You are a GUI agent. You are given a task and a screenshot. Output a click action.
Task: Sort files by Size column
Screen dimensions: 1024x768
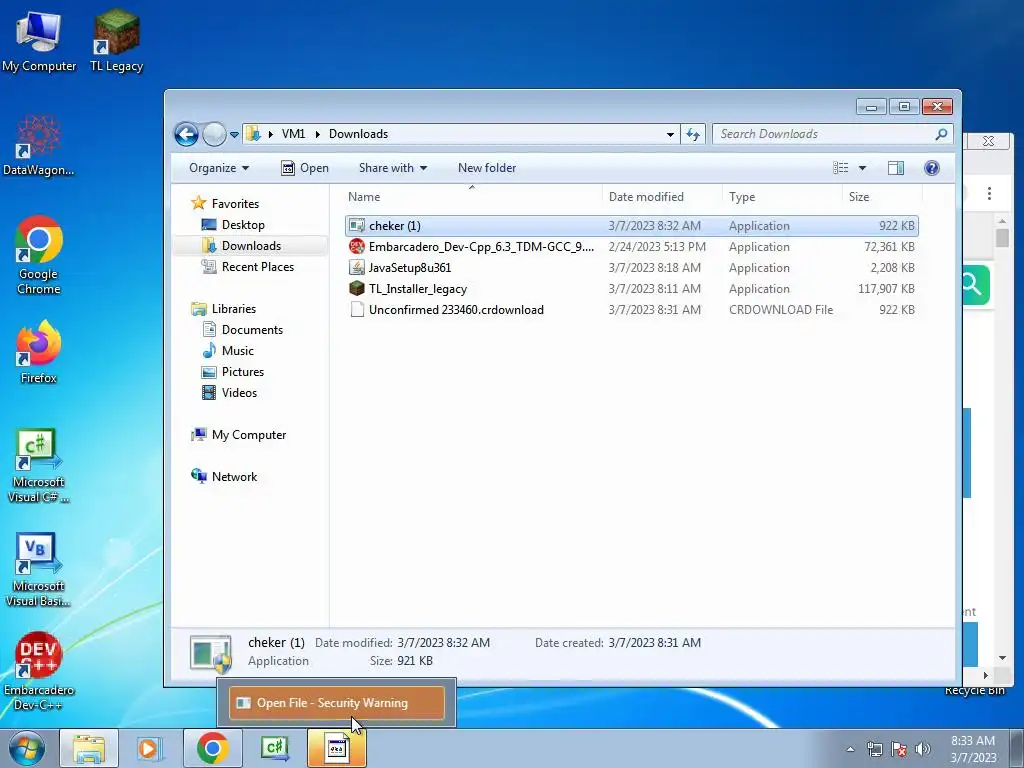[882, 197]
